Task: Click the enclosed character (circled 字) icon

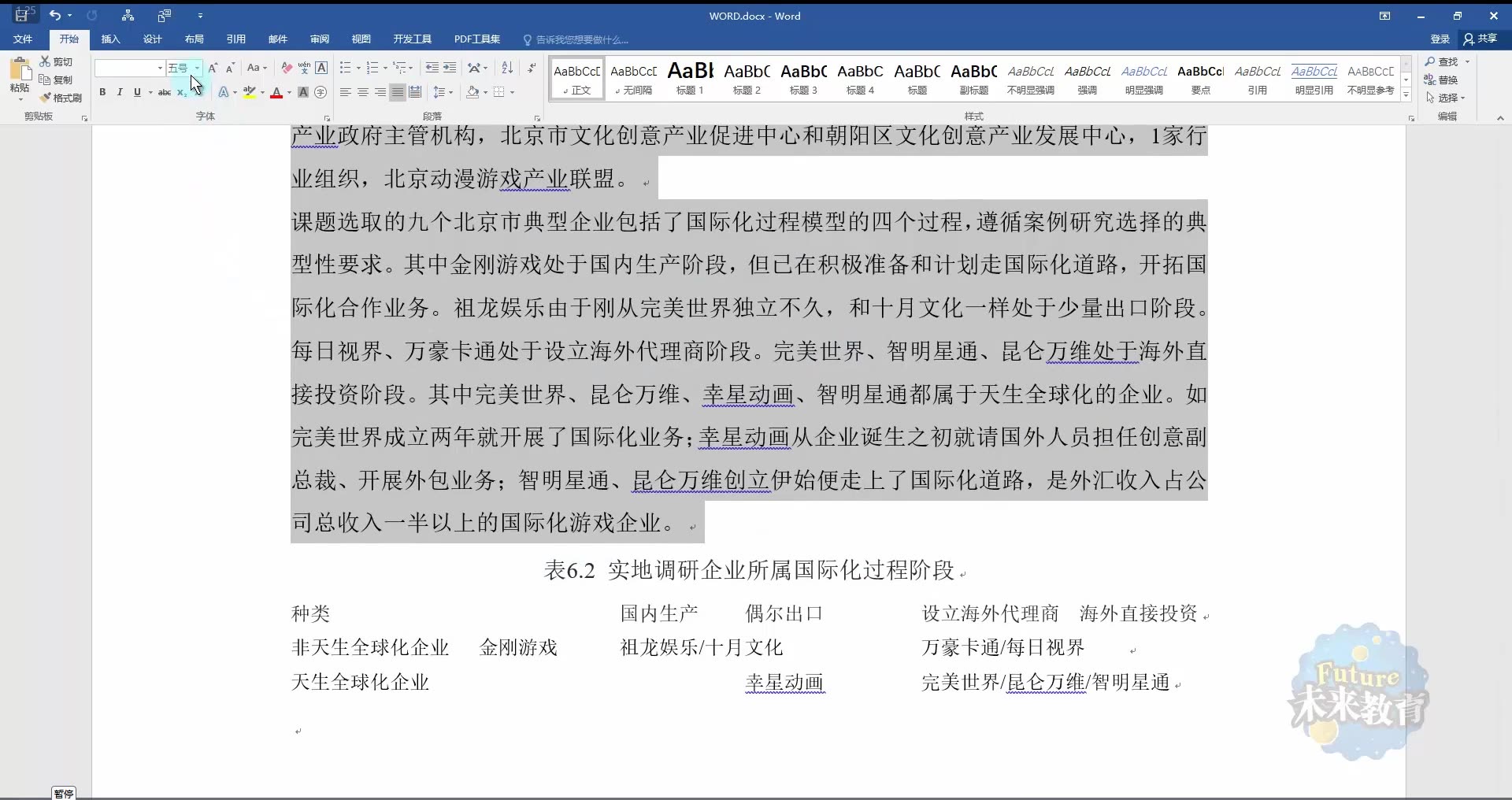Action: pos(321,92)
